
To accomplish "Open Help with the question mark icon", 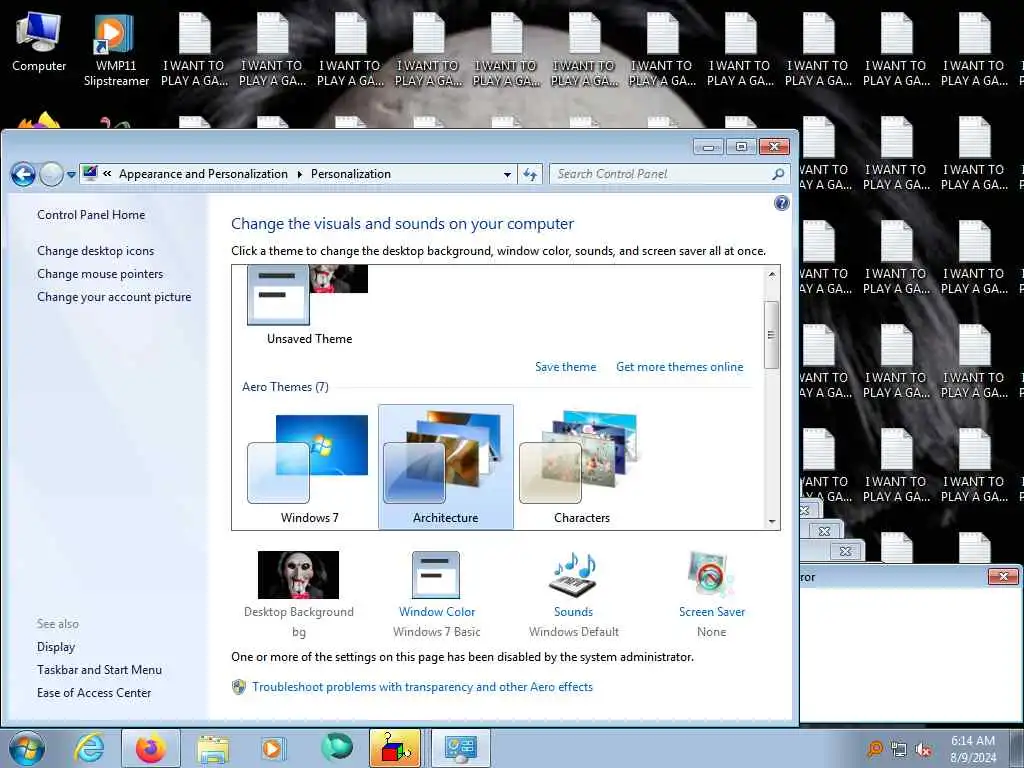I will coord(781,203).
